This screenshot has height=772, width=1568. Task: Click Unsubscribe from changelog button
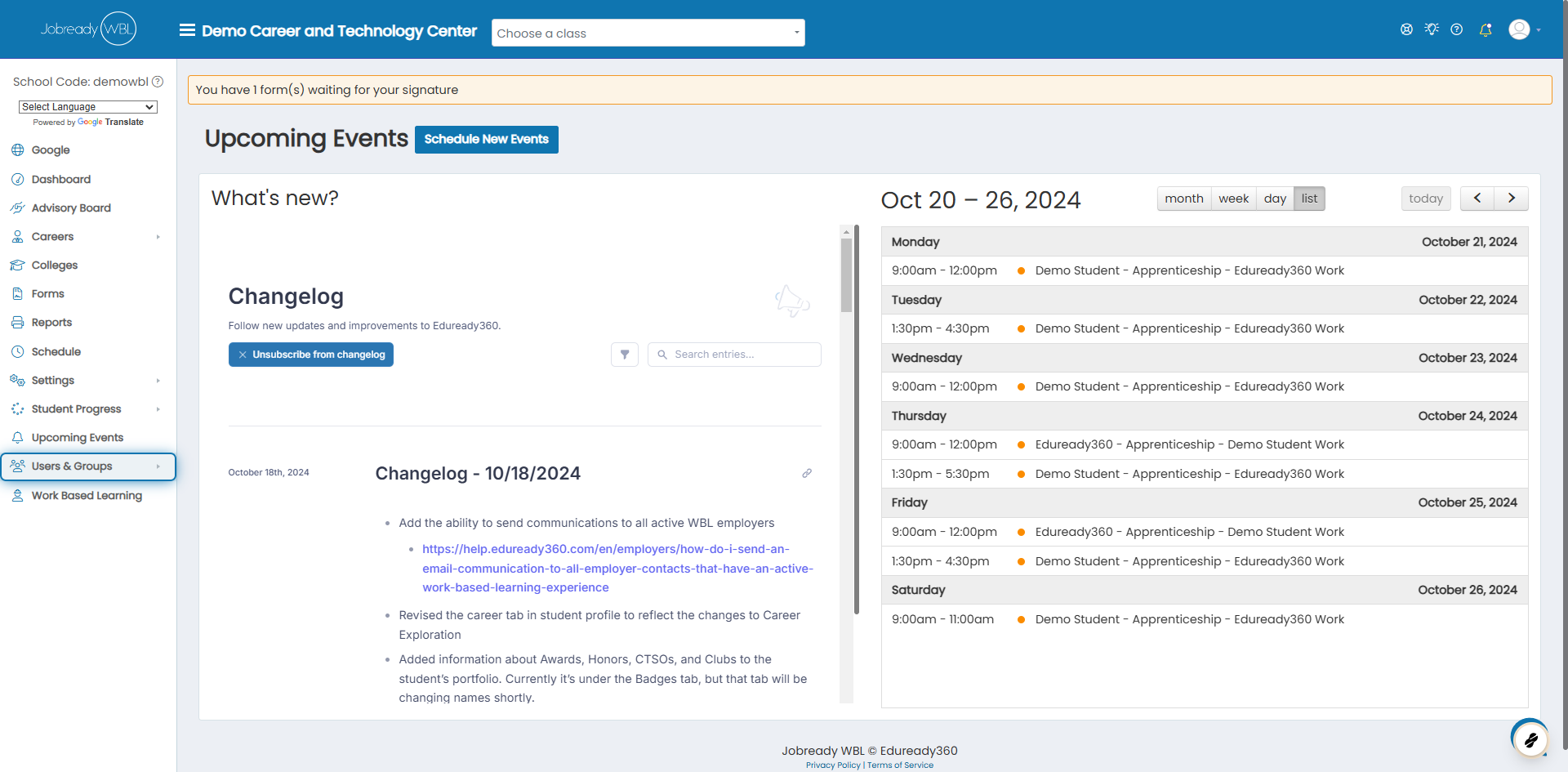click(310, 355)
